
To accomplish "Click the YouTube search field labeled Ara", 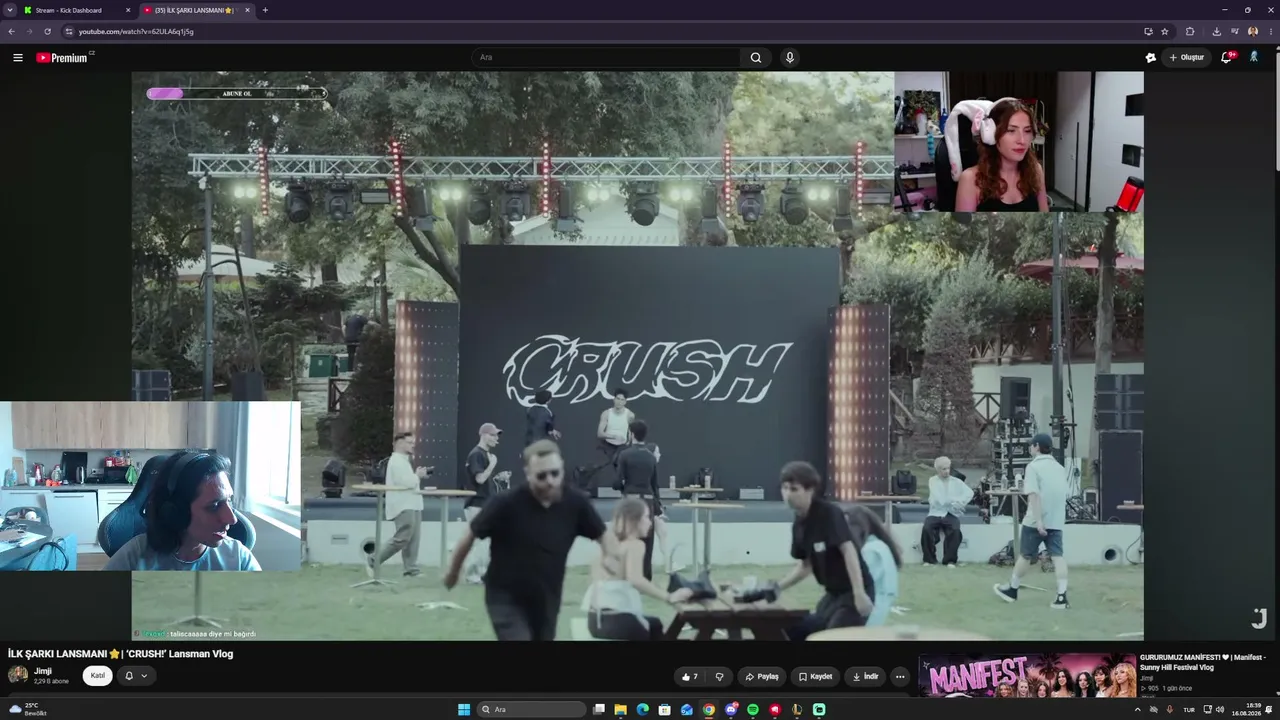I will point(606,58).
